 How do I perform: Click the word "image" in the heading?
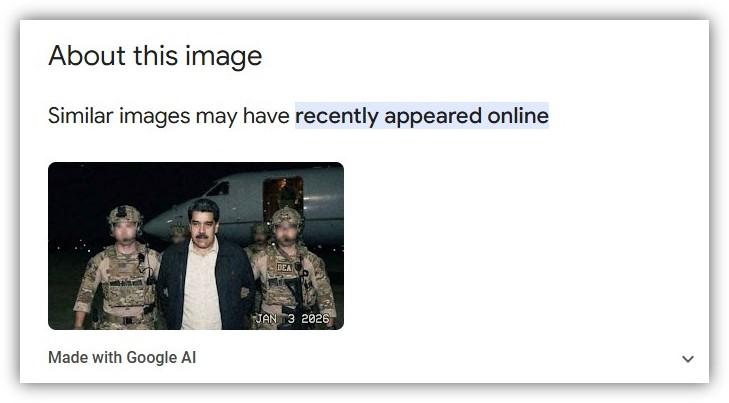point(224,57)
